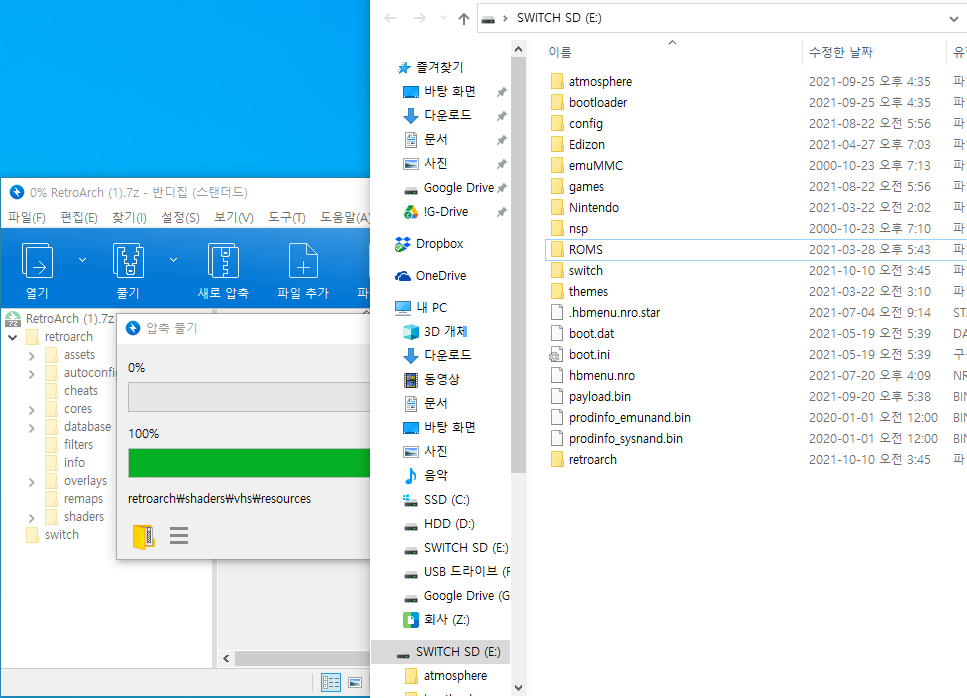Open 3D 개체 in Explorer sidebar
Screen dimensions: 967x698
435,332
